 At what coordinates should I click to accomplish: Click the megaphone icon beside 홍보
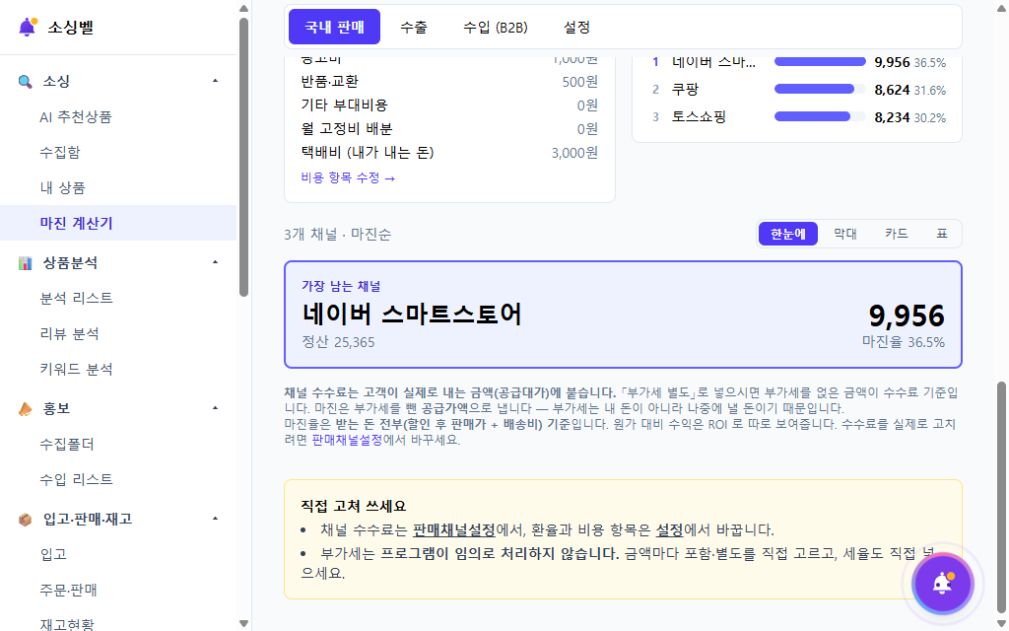coord(25,409)
